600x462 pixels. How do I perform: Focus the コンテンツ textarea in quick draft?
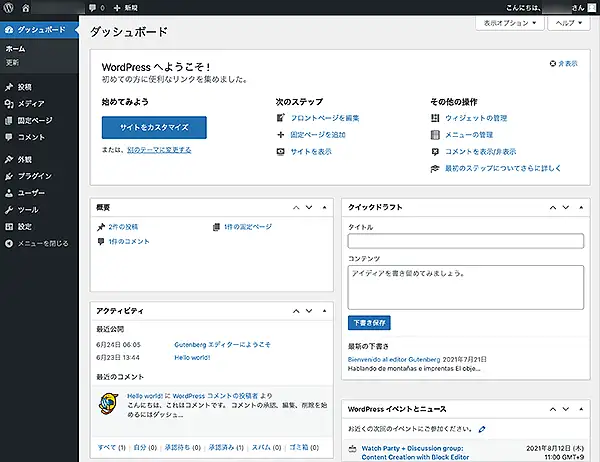point(466,287)
